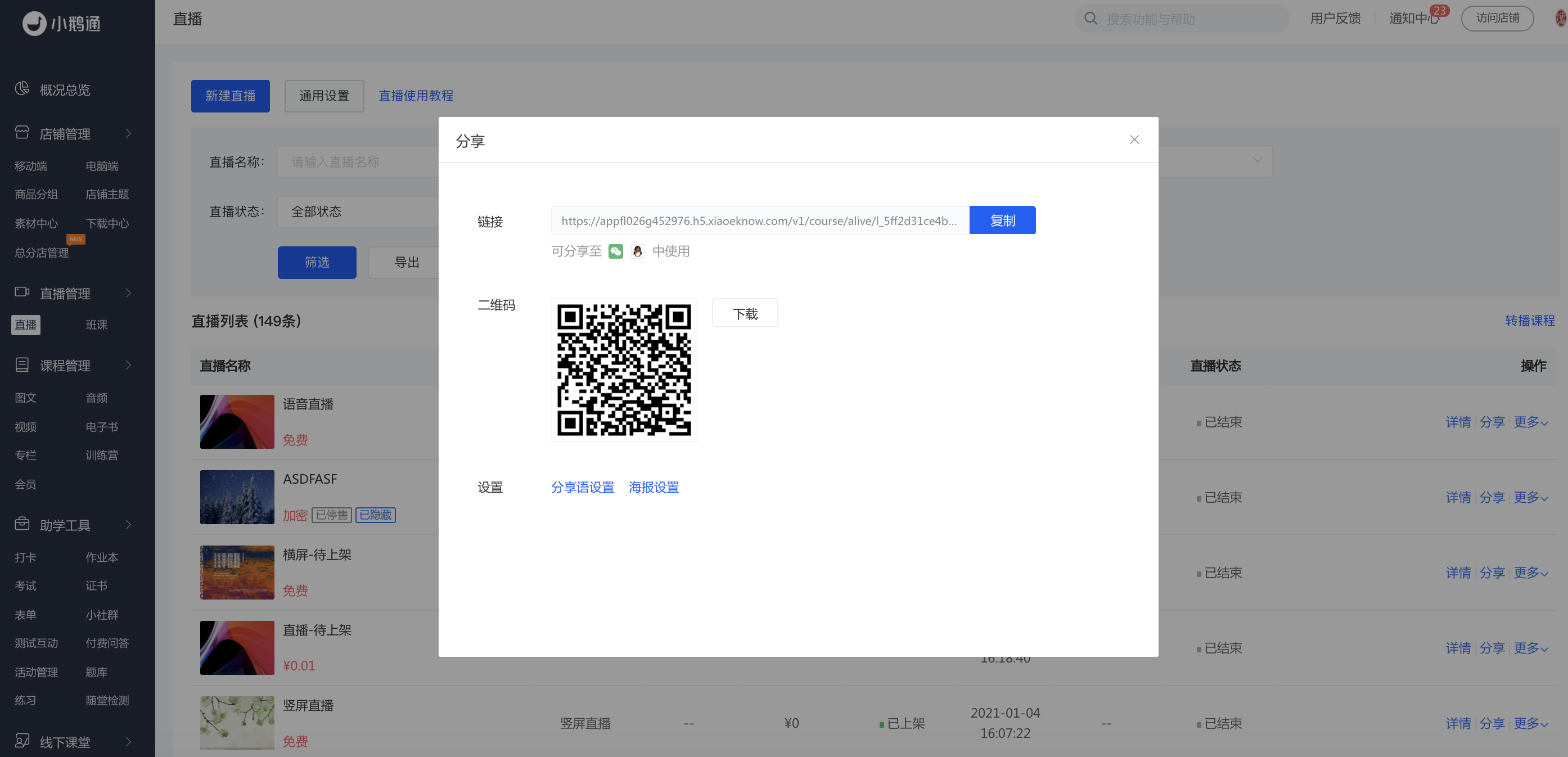1568x757 pixels.
Task: Click 转播课程 link
Action: (1530, 321)
